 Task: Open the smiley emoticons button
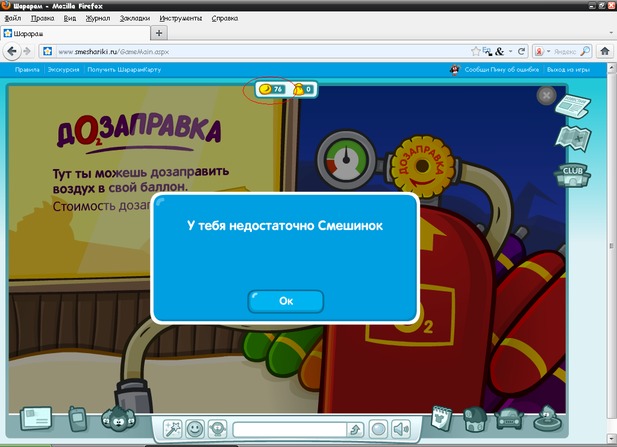click(x=195, y=429)
